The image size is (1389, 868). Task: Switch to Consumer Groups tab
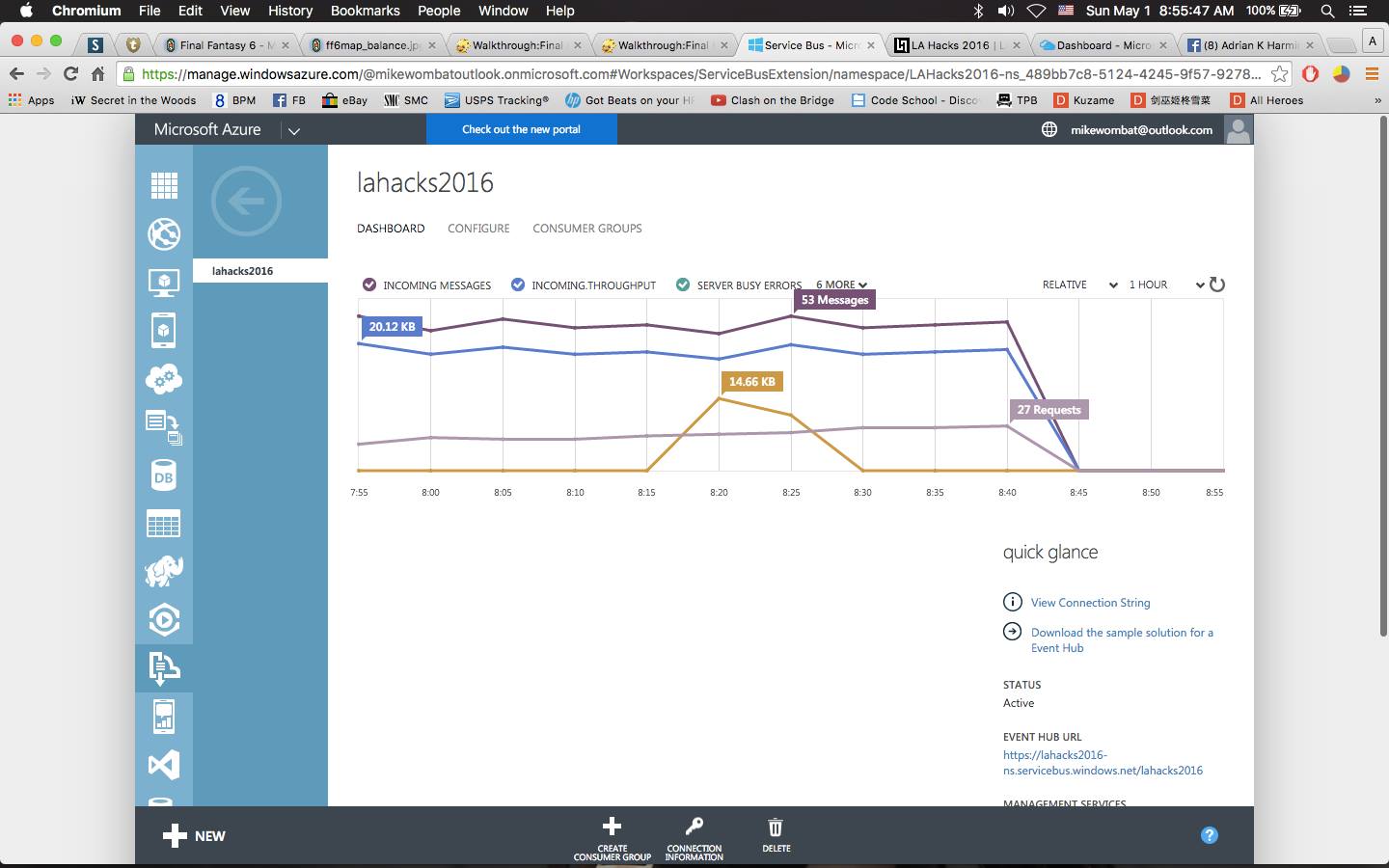tap(587, 229)
